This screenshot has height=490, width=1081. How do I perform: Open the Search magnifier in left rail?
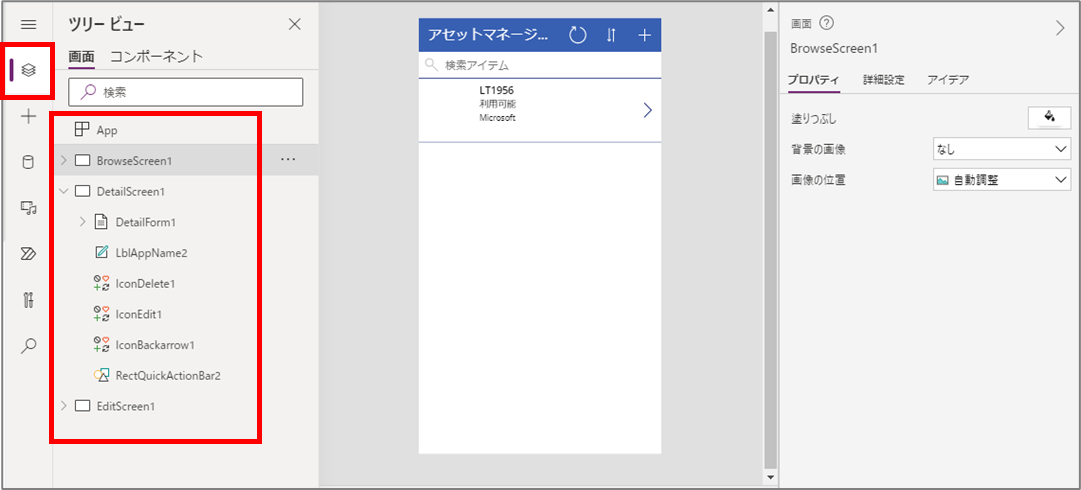click(28, 346)
